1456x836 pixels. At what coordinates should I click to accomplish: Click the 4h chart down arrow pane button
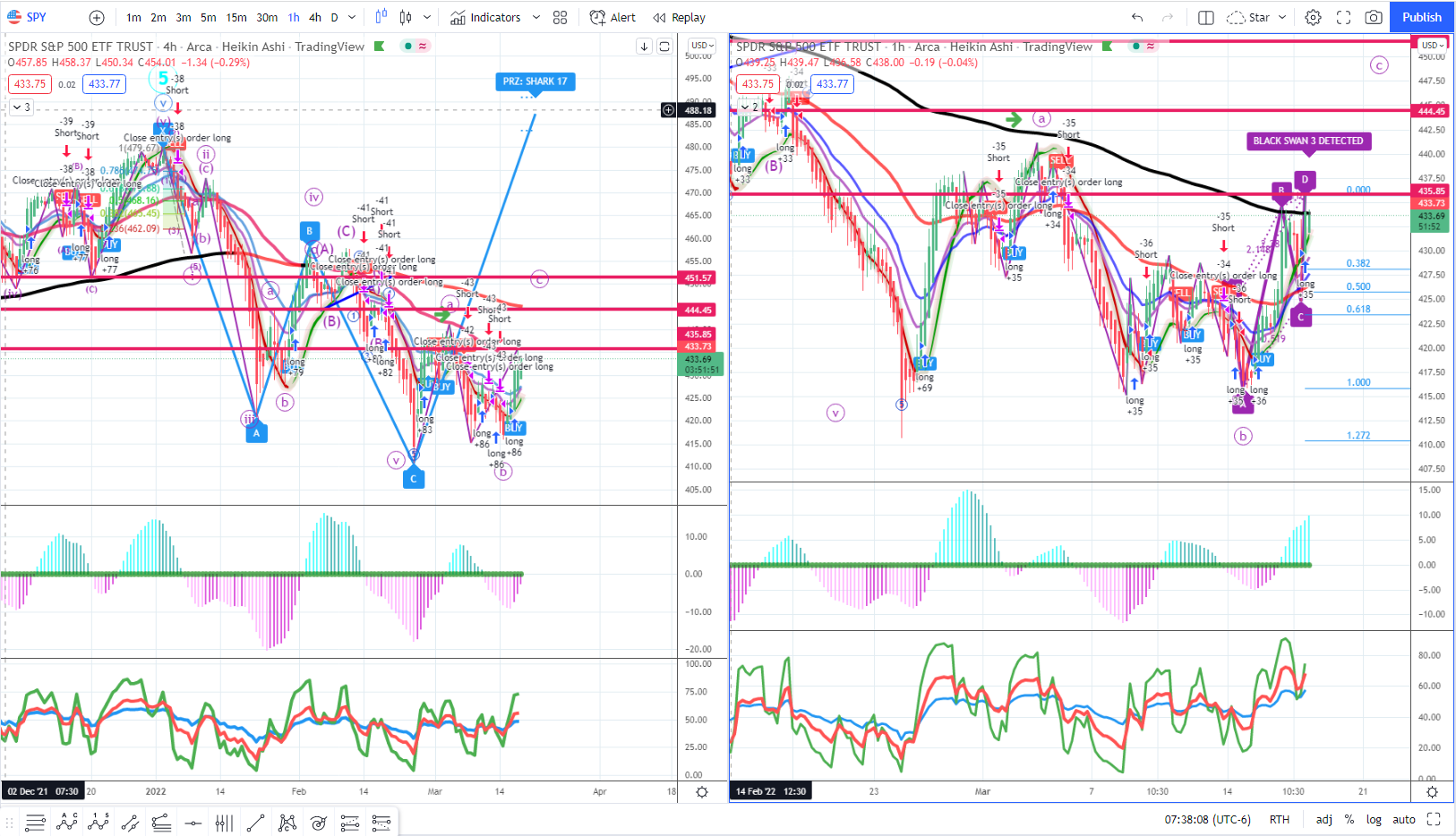click(x=644, y=47)
